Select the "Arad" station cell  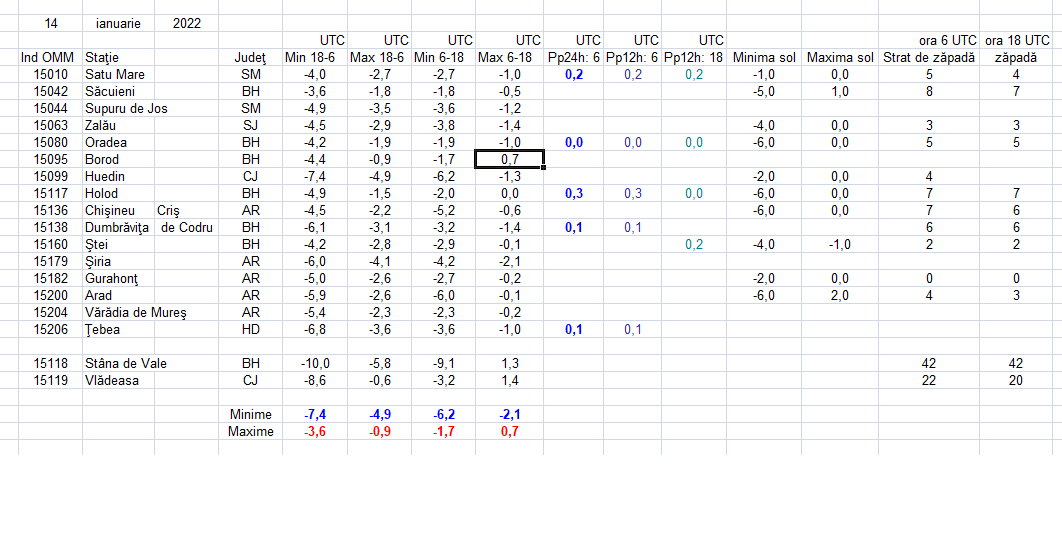click(x=99, y=295)
